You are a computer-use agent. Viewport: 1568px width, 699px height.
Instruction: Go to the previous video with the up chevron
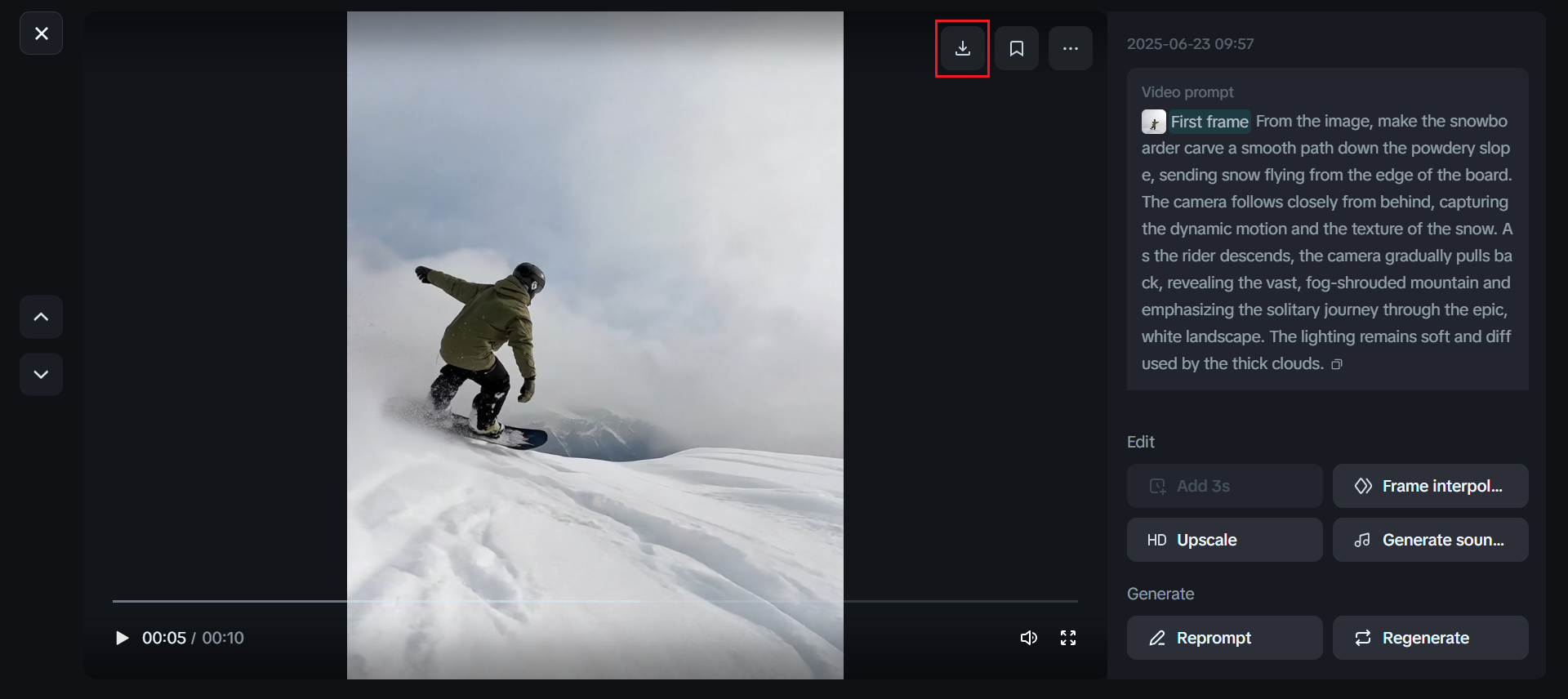[41, 317]
